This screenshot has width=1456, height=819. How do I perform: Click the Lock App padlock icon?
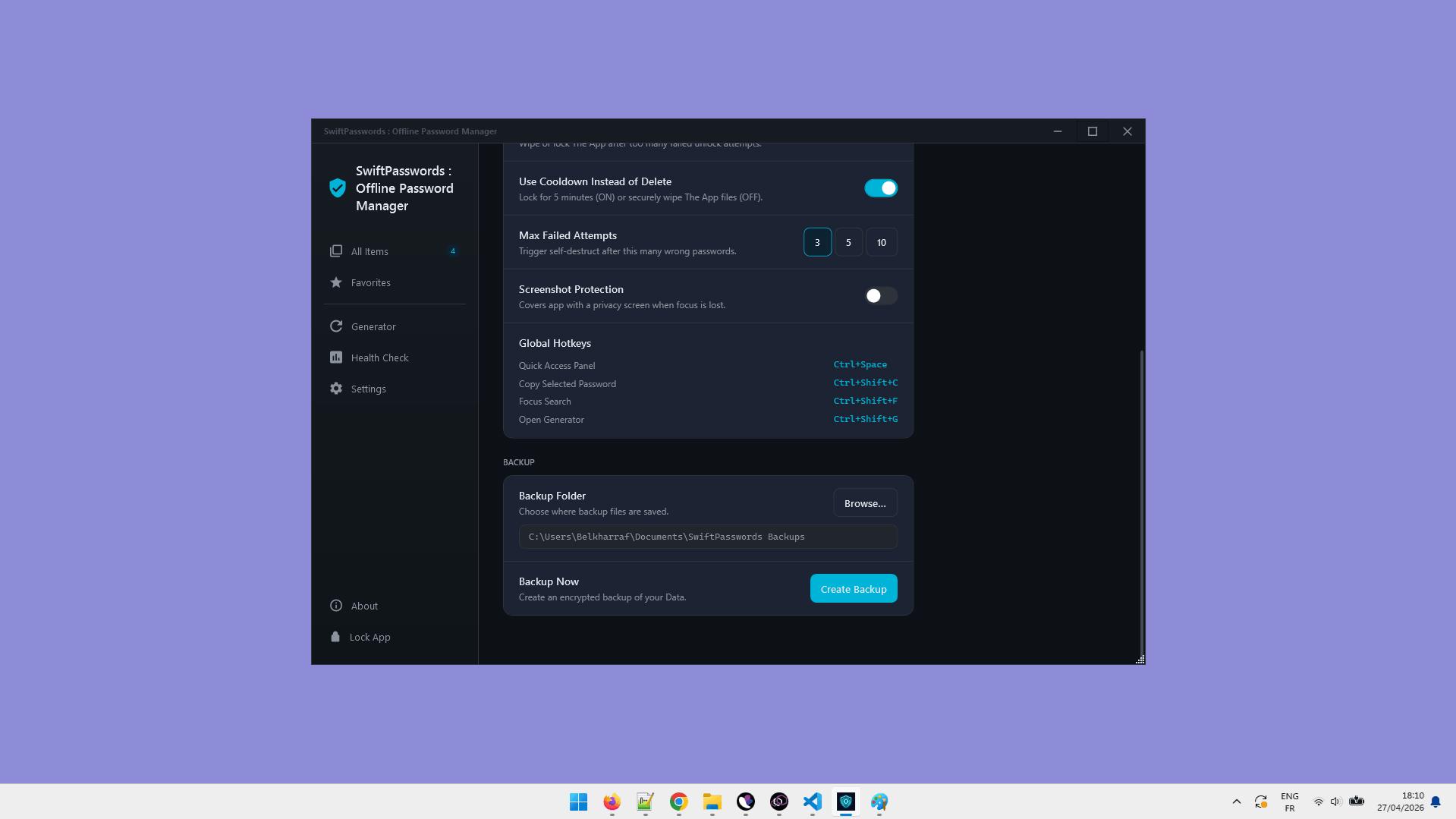(x=335, y=637)
